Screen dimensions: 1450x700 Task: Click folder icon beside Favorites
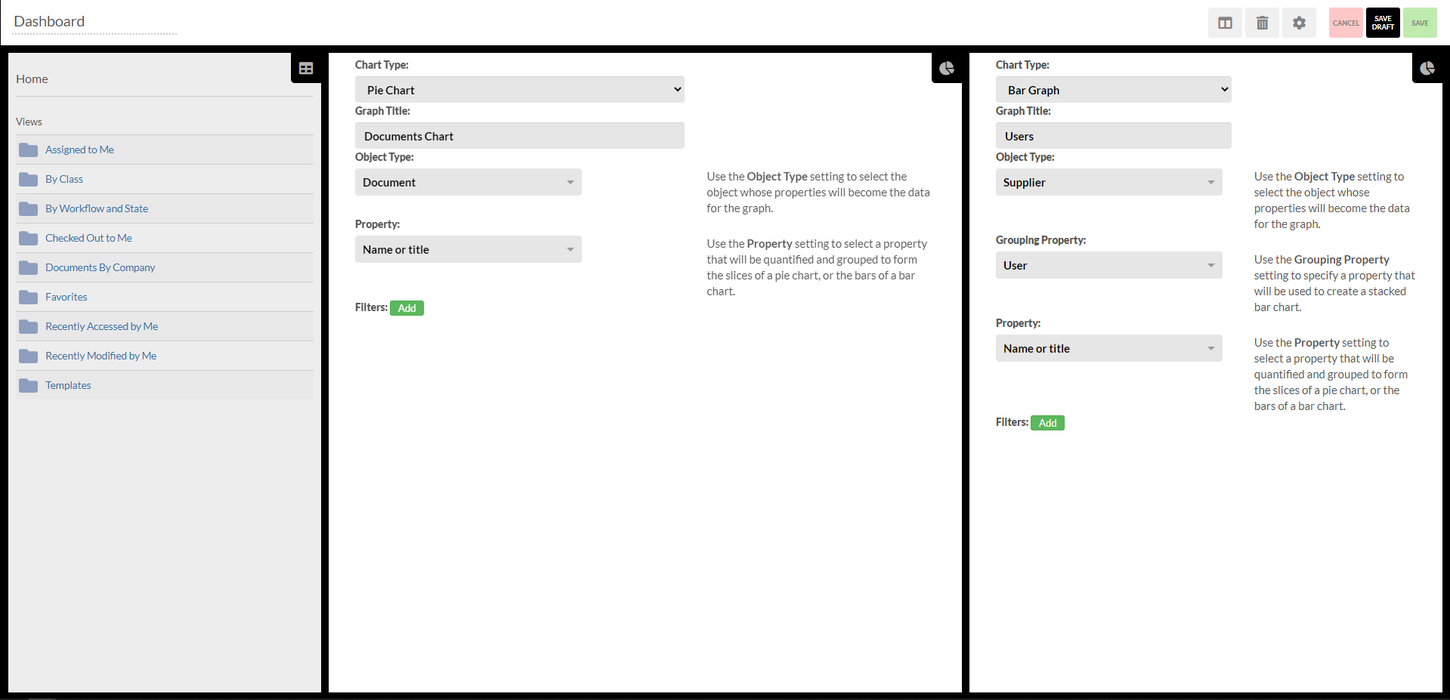[x=28, y=297]
